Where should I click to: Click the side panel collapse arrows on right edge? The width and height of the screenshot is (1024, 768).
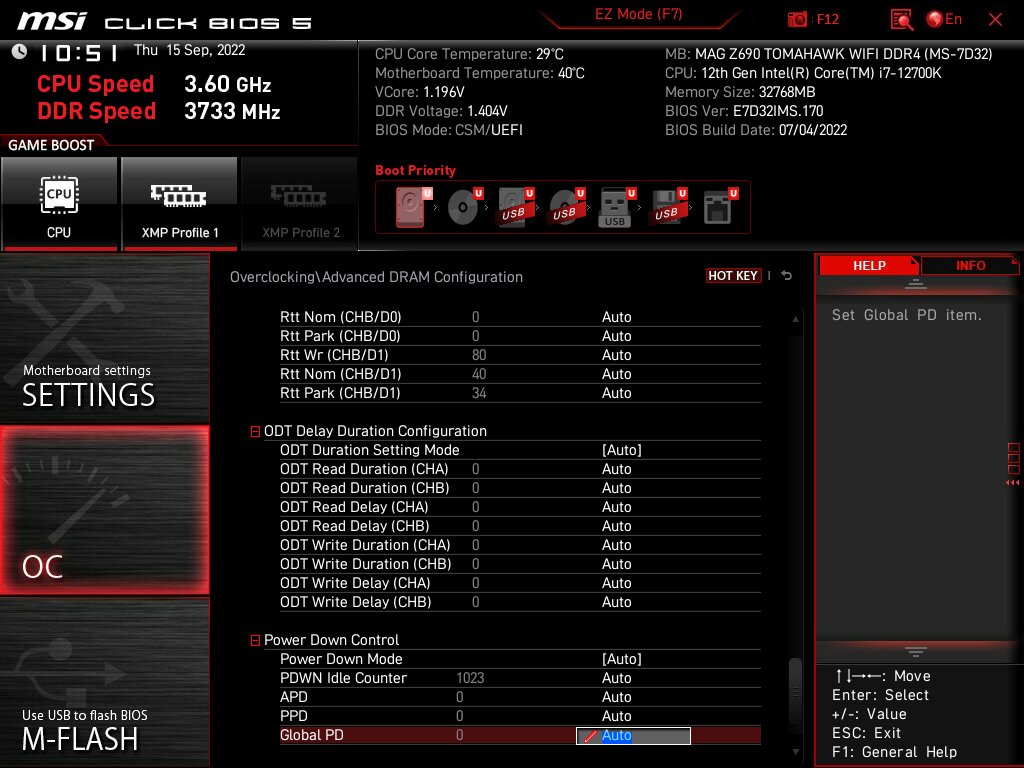coord(1013,483)
